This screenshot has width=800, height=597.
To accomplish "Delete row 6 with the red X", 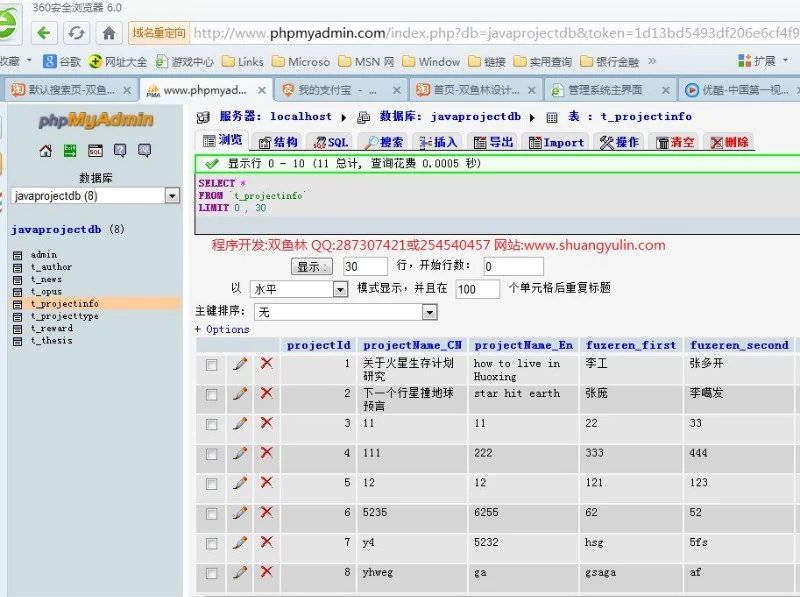I will (x=266, y=512).
